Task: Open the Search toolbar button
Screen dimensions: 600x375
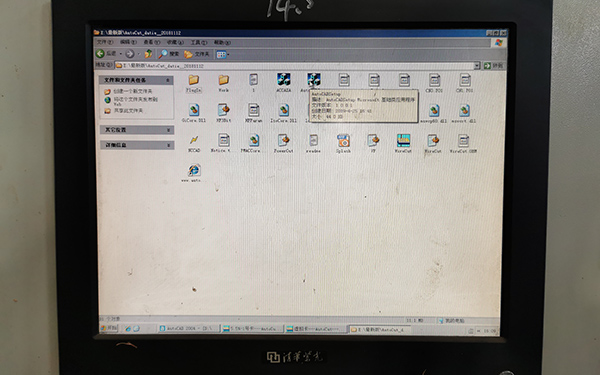Action: (169, 54)
